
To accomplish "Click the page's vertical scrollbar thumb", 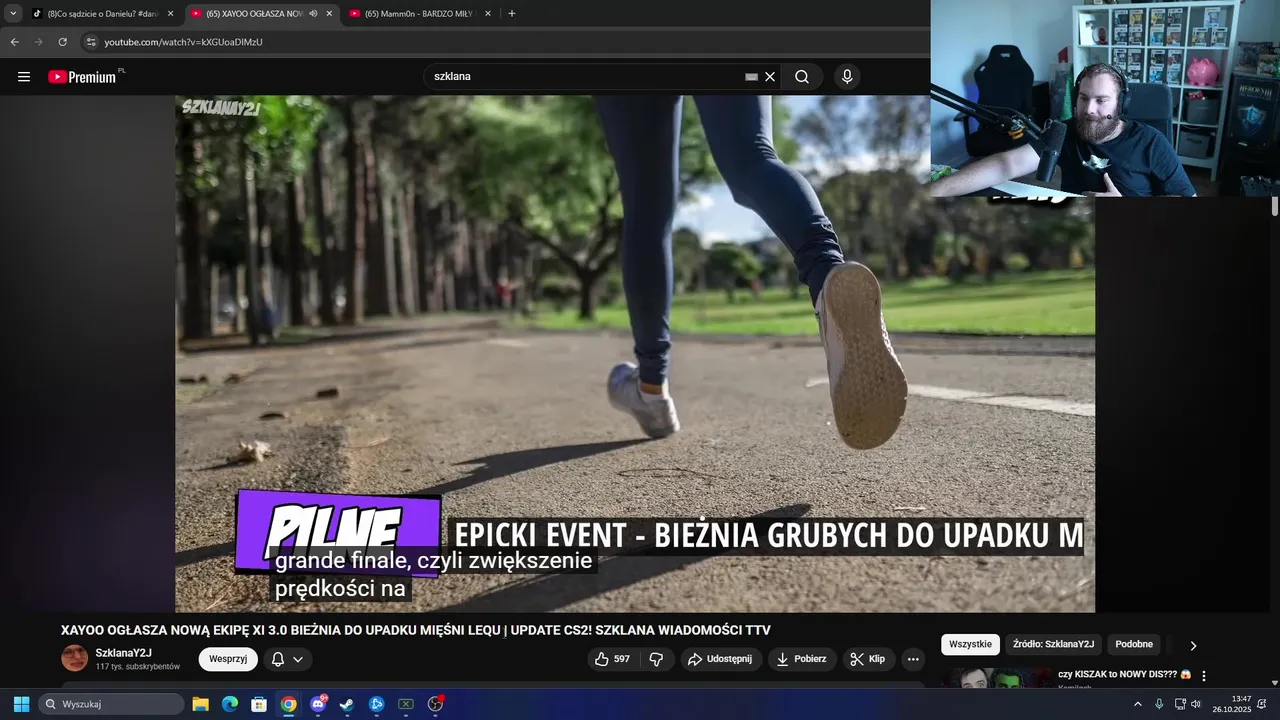I will pyautogui.click(x=1275, y=206).
